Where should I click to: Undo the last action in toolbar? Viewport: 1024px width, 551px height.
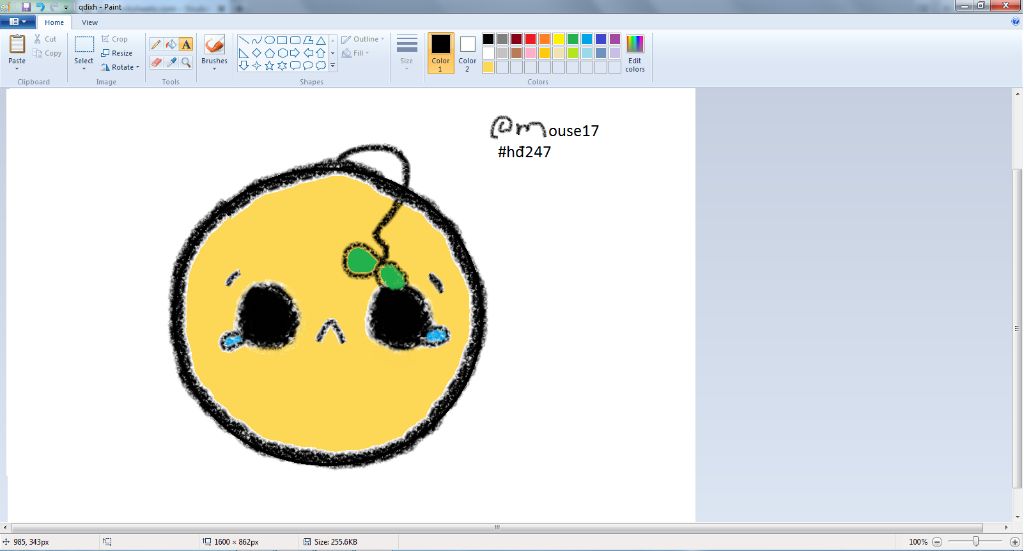click(40, 7)
